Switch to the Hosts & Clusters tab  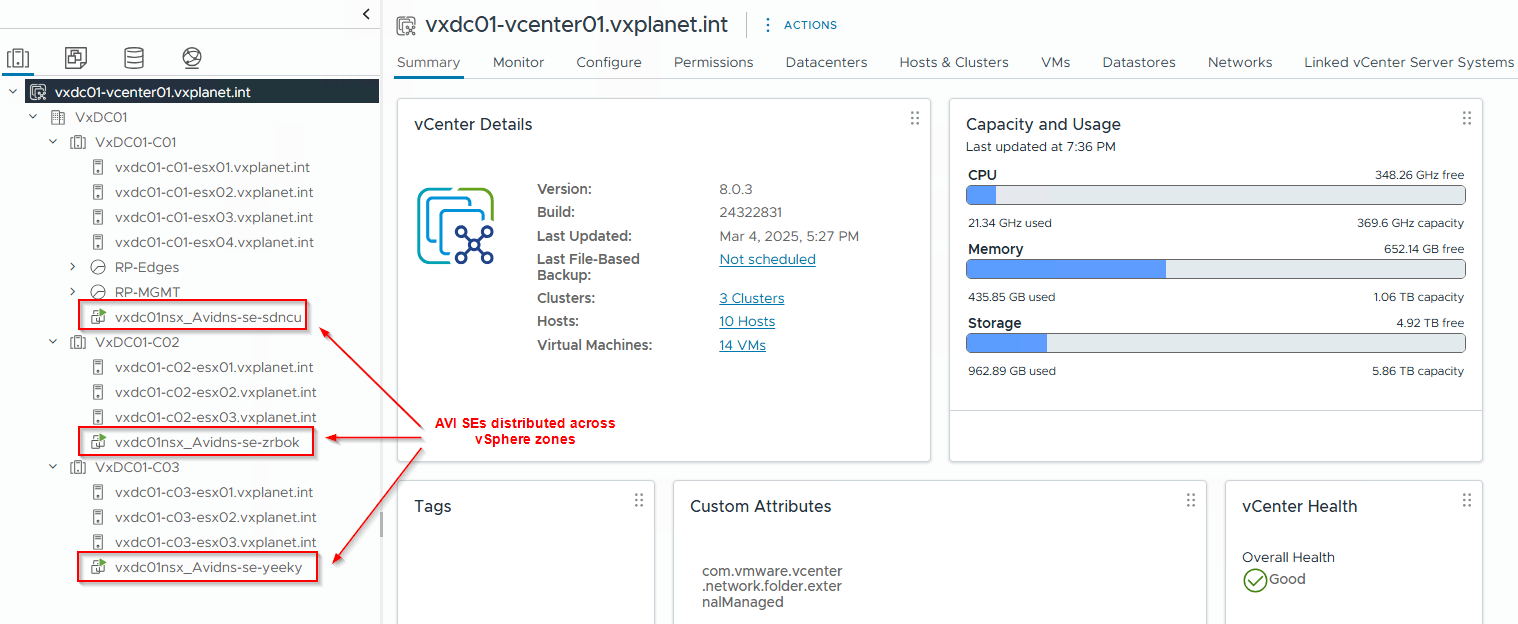[x=954, y=62]
